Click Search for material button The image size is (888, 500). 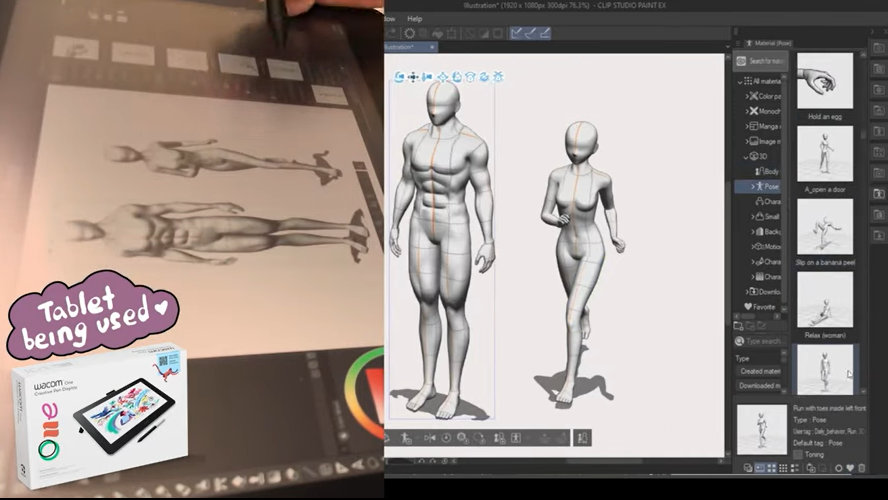coord(761,61)
